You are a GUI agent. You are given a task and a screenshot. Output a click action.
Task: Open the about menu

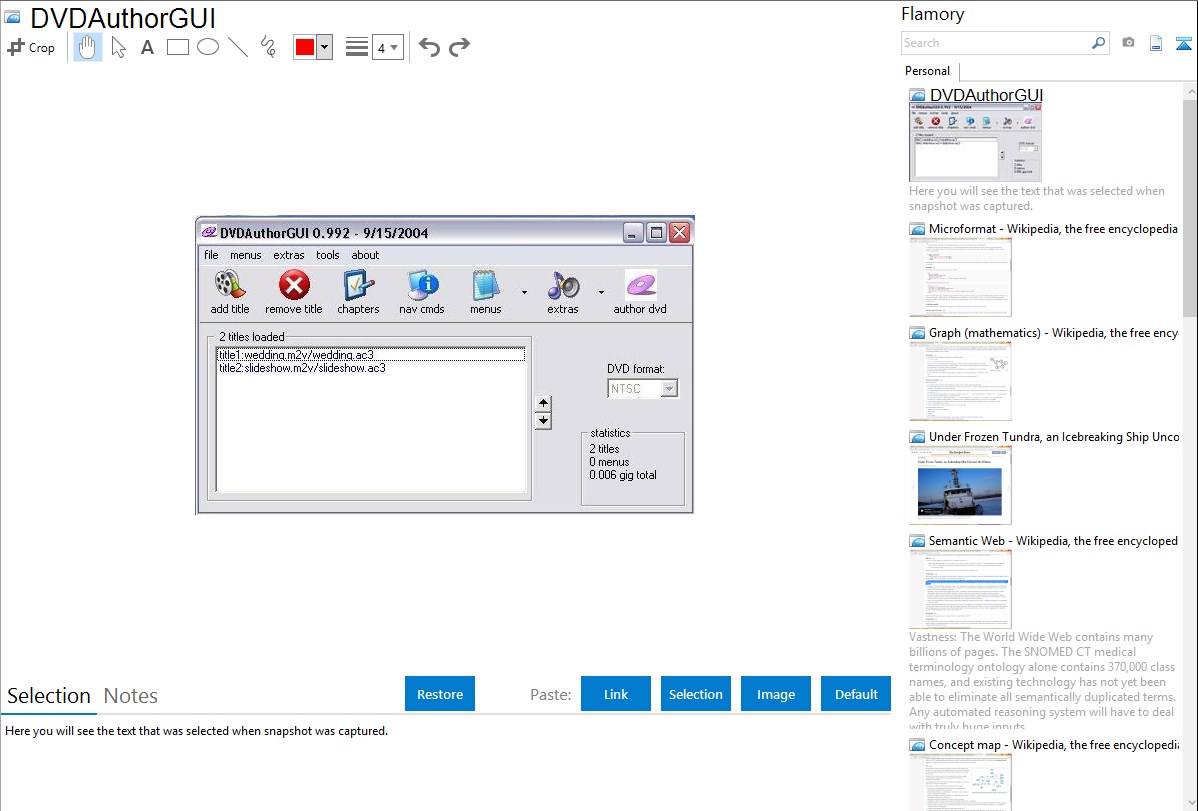[365, 255]
